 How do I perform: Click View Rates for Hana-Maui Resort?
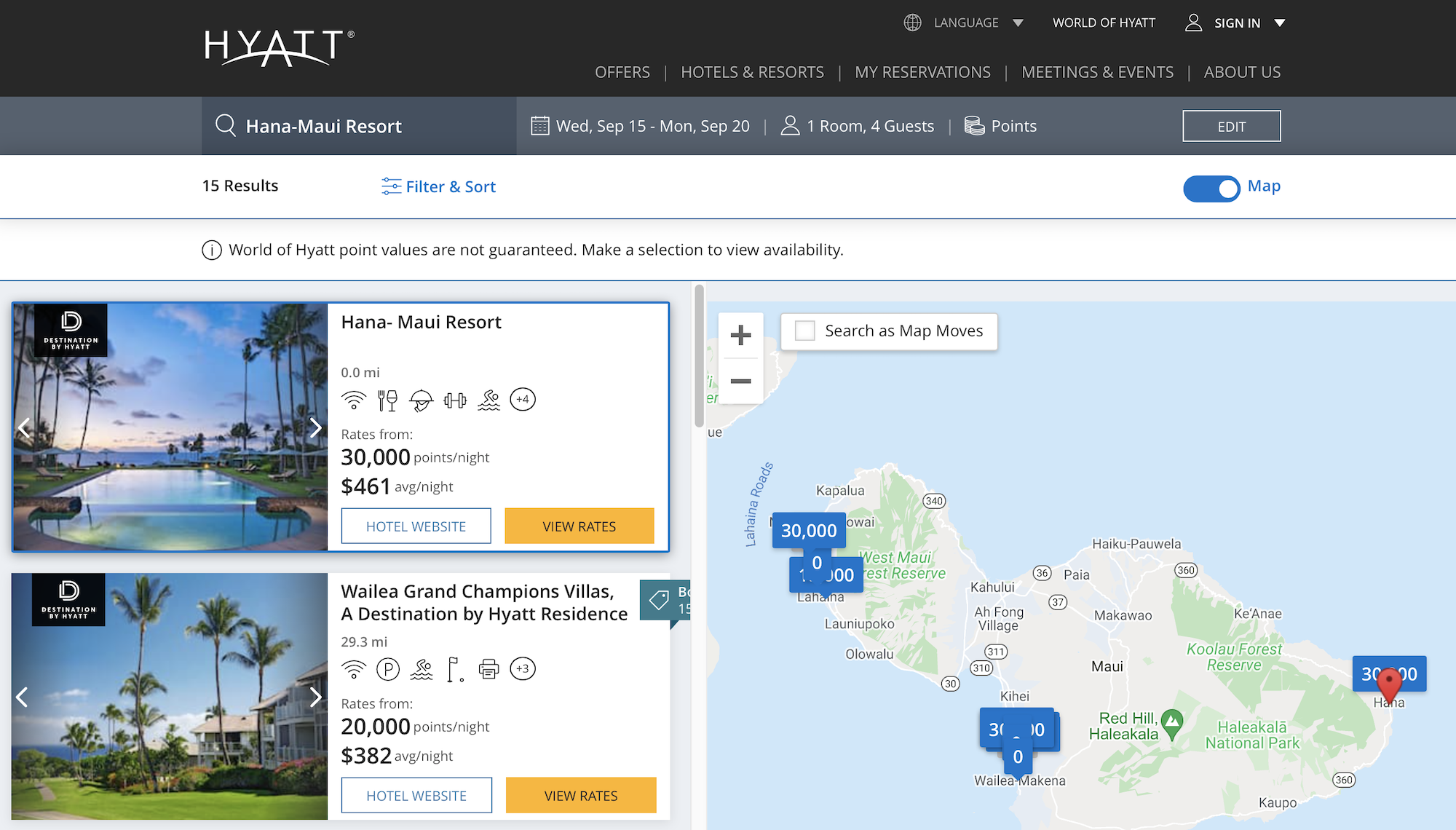point(579,526)
